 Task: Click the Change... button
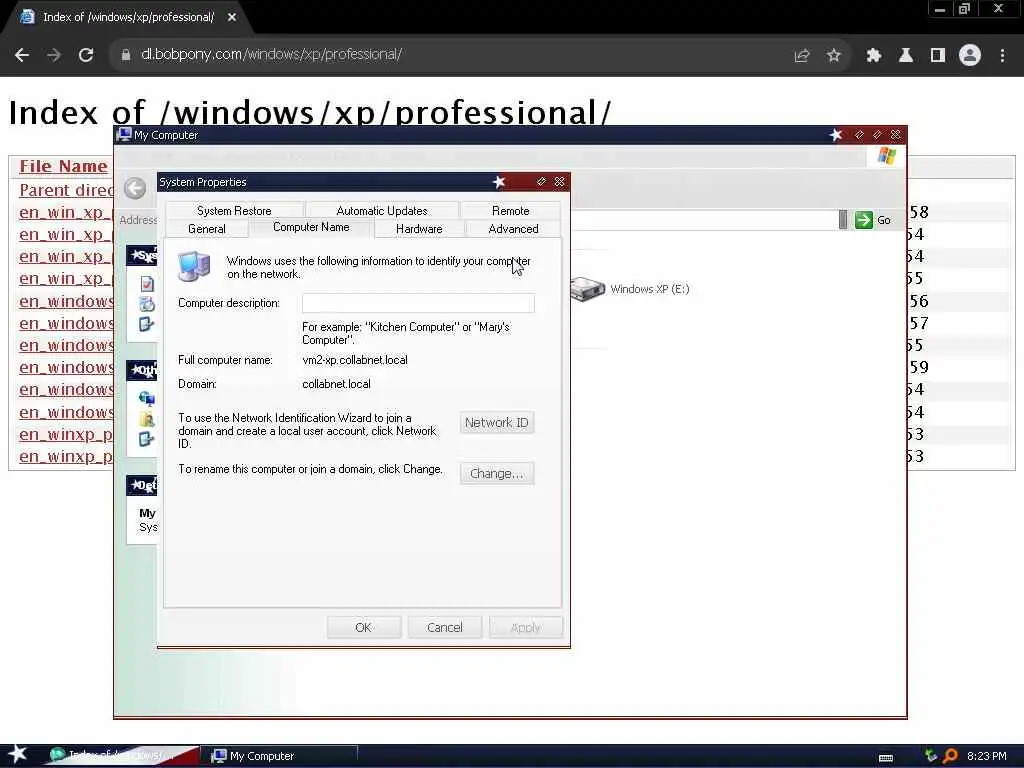point(496,473)
